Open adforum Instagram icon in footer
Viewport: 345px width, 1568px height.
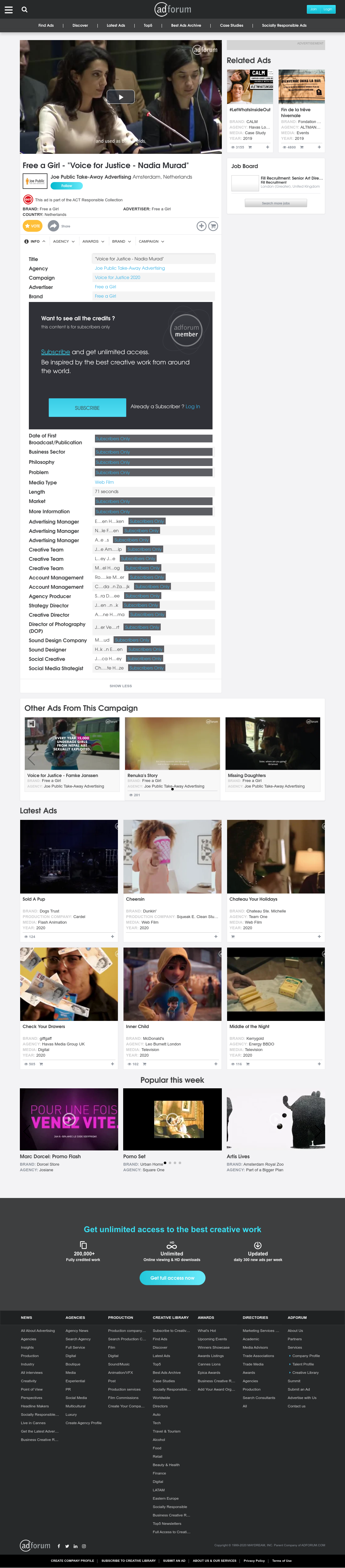click(84, 1546)
